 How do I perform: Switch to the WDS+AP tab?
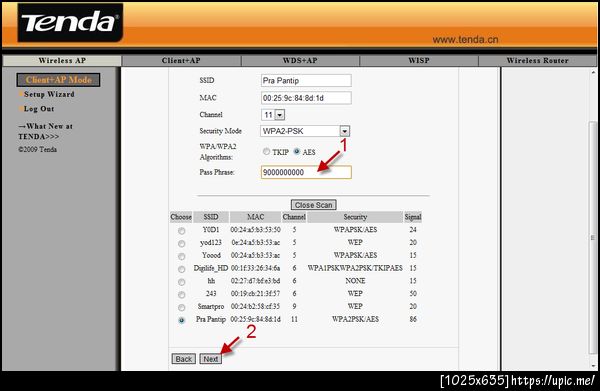tap(300, 60)
